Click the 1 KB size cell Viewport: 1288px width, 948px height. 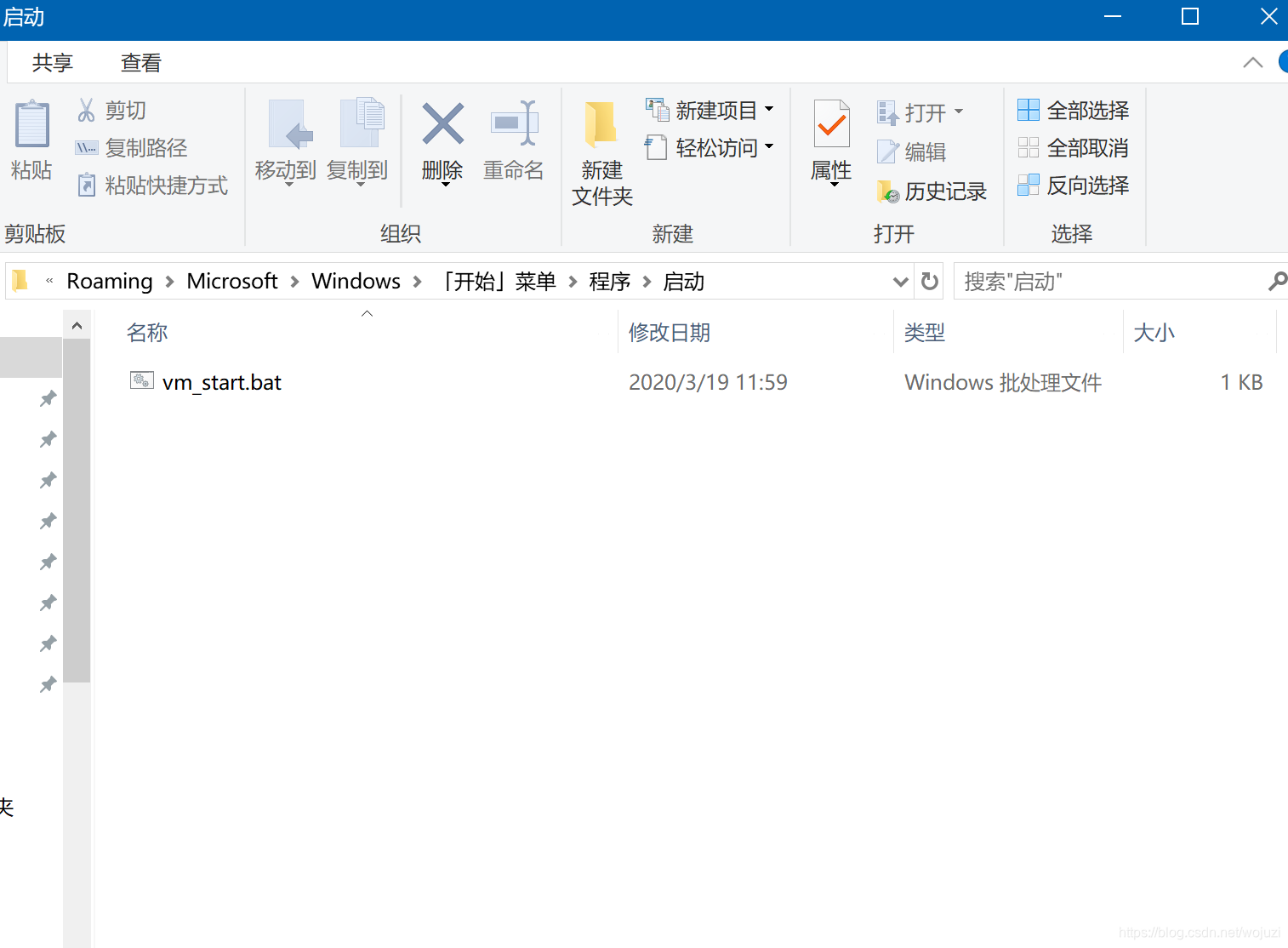[x=1241, y=382]
